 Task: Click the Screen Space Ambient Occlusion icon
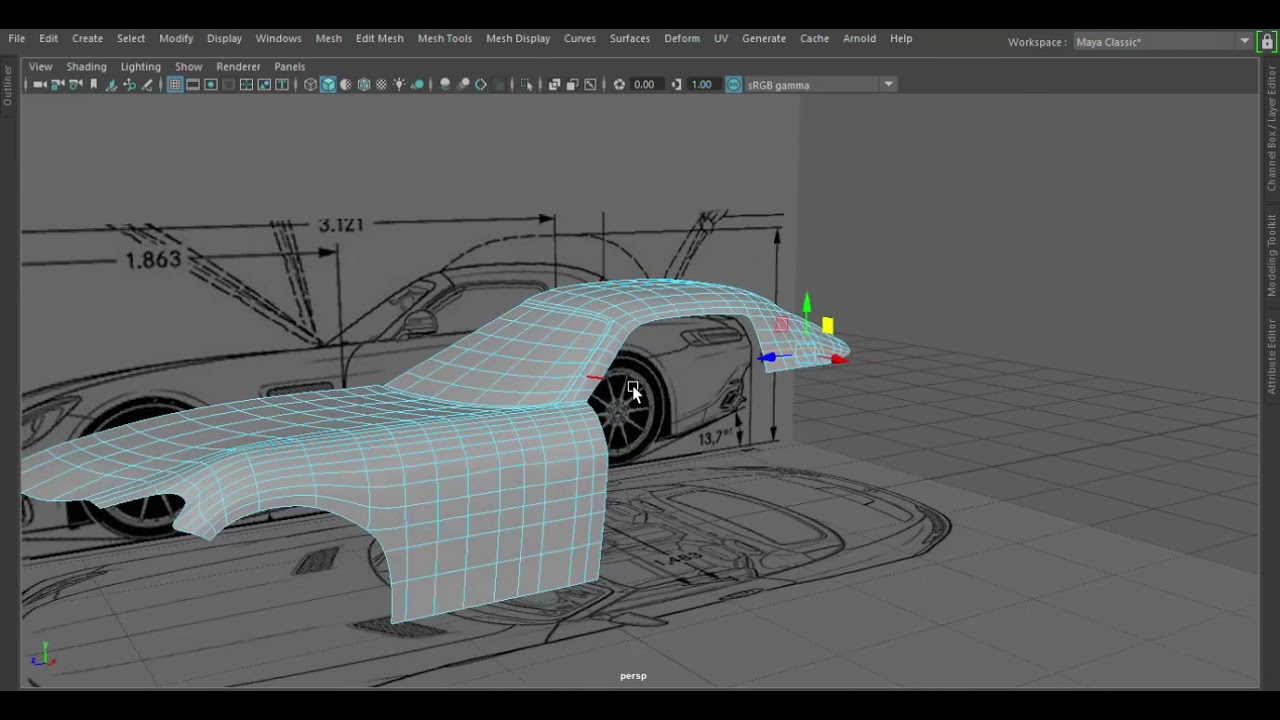pyautogui.click(x=445, y=85)
